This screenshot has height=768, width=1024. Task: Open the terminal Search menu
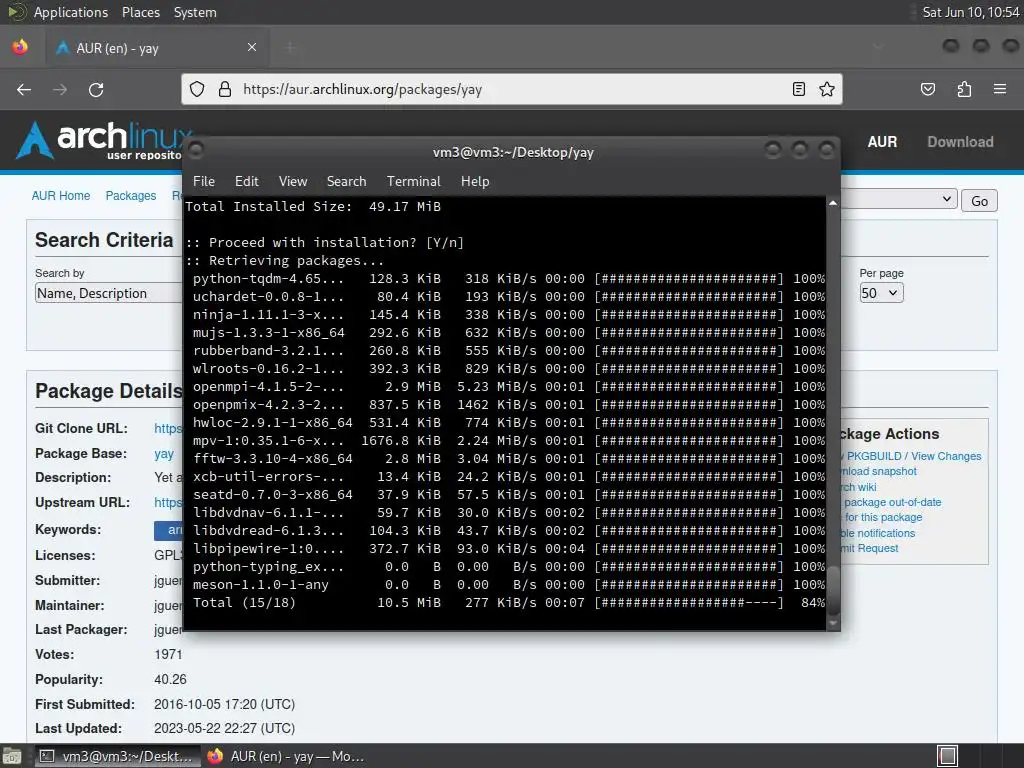[346, 182]
